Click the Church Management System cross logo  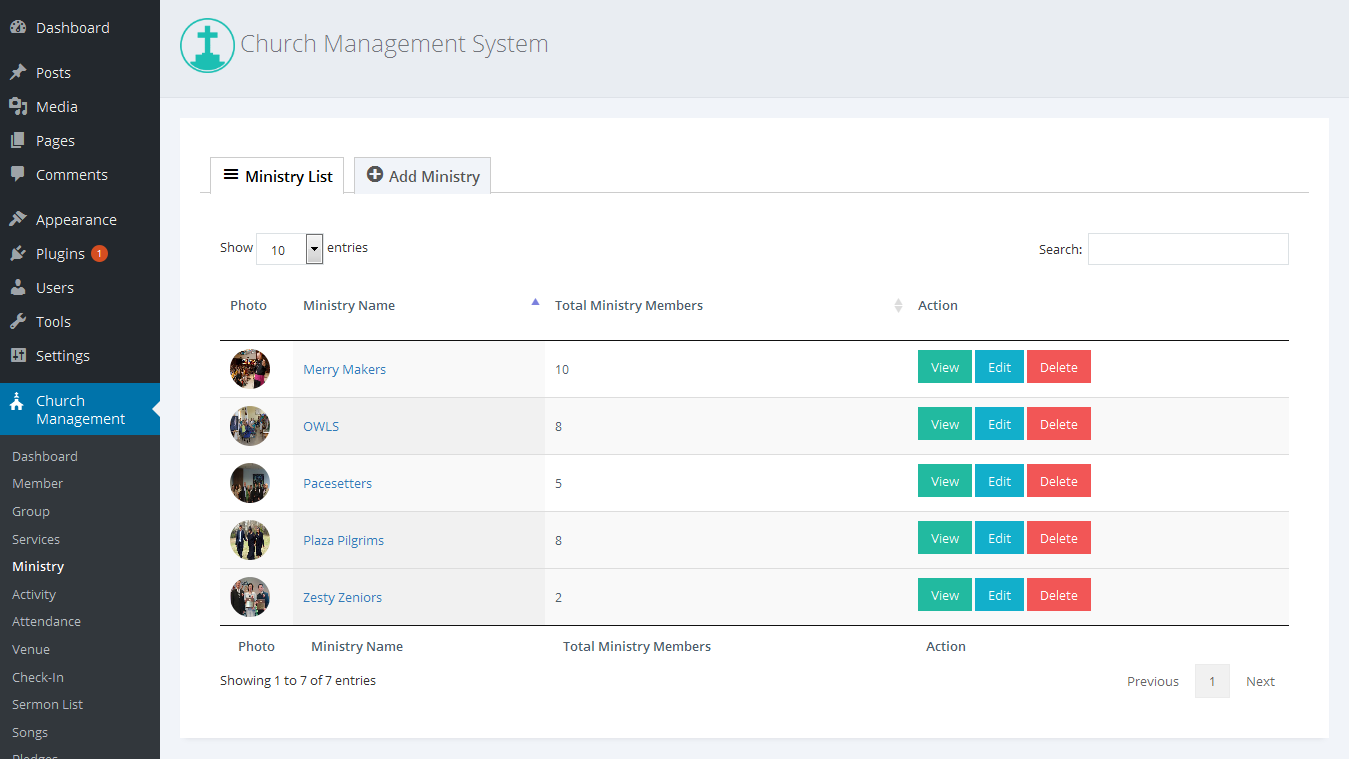click(x=207, y=45)
